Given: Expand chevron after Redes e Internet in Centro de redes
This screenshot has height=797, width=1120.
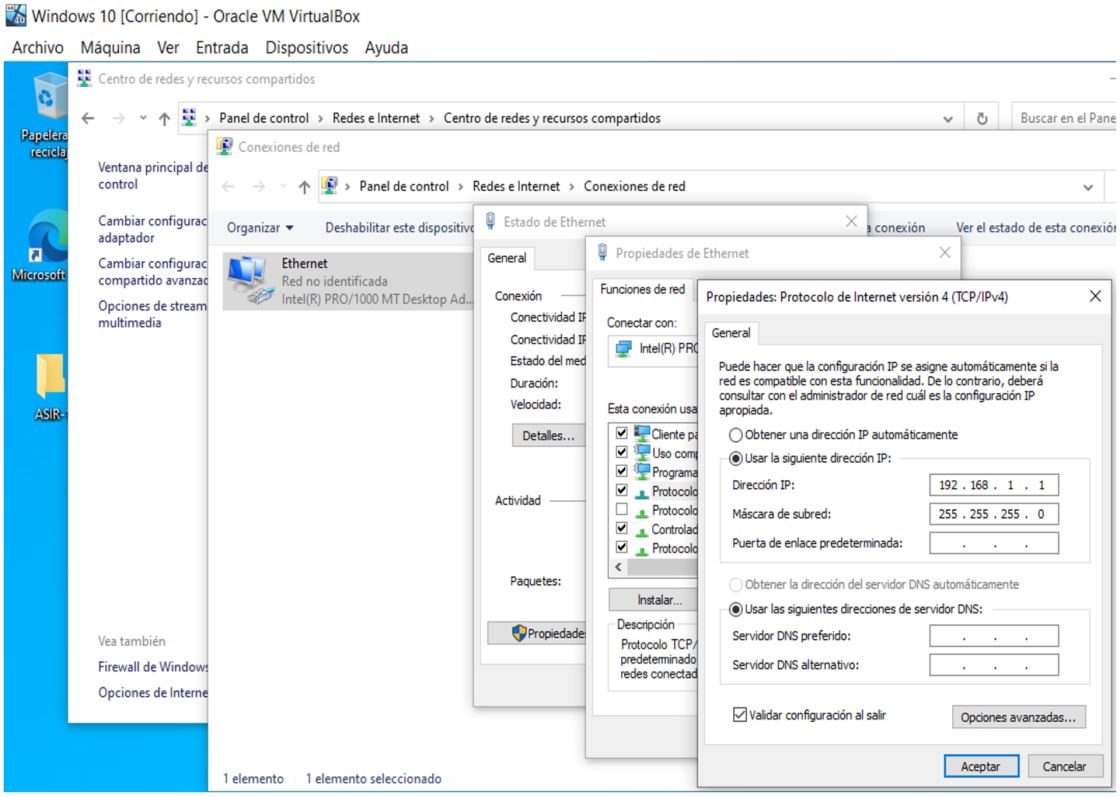Looking at the screenshot, I should (x=431, y=119).
